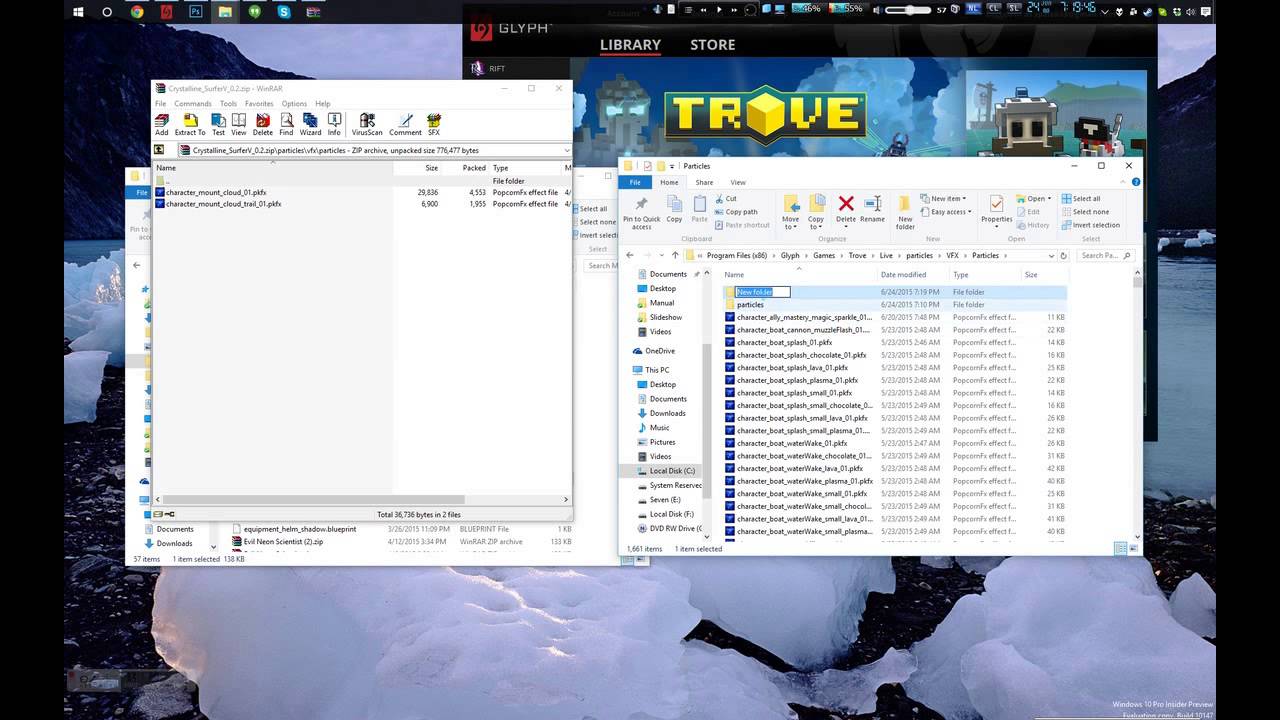Switch to the View ribbon tab
The height and width of the screenshot is (720, 1280).
(738, 182)
